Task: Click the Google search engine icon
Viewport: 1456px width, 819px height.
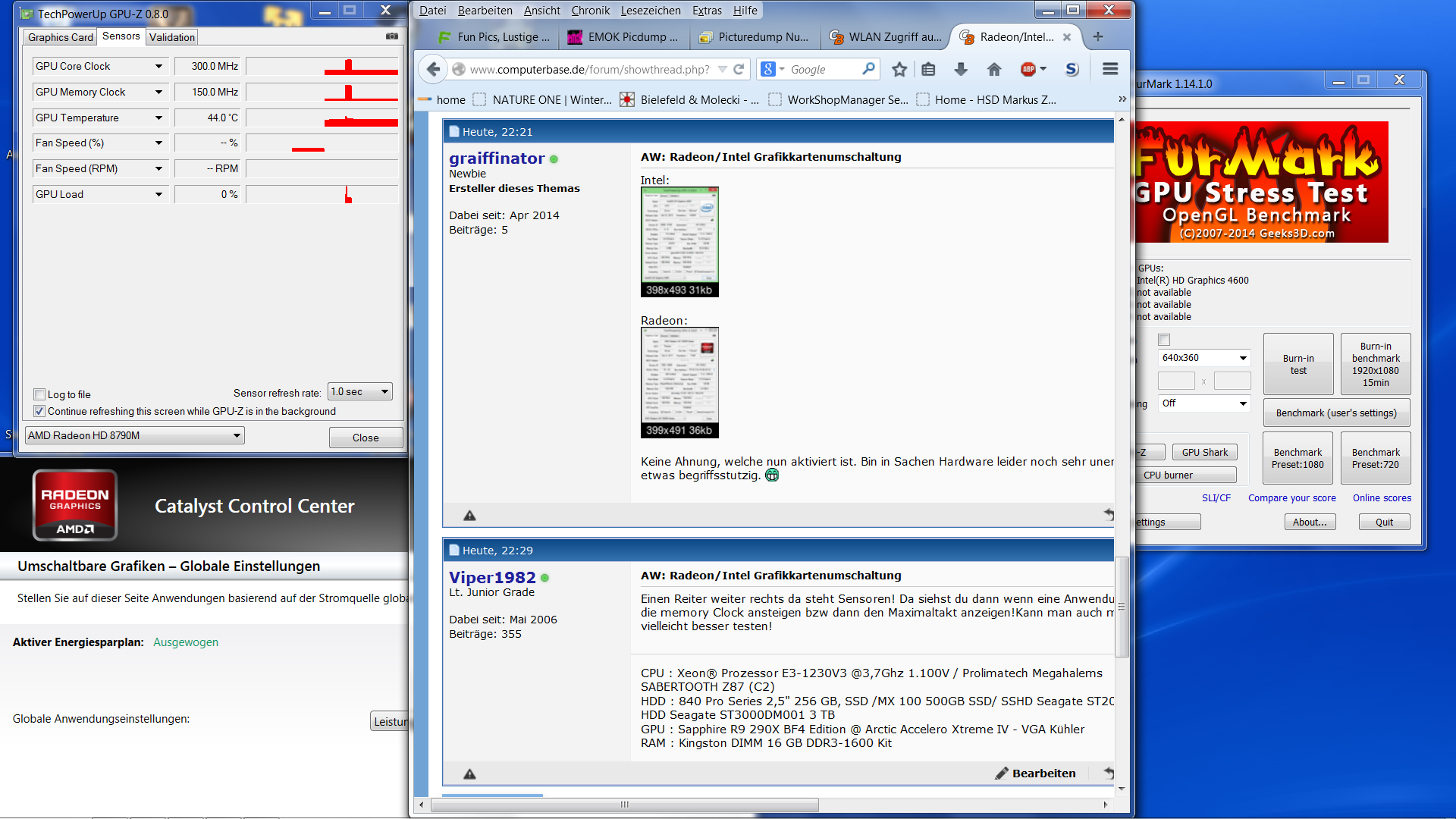Action: tap(768, 69)
